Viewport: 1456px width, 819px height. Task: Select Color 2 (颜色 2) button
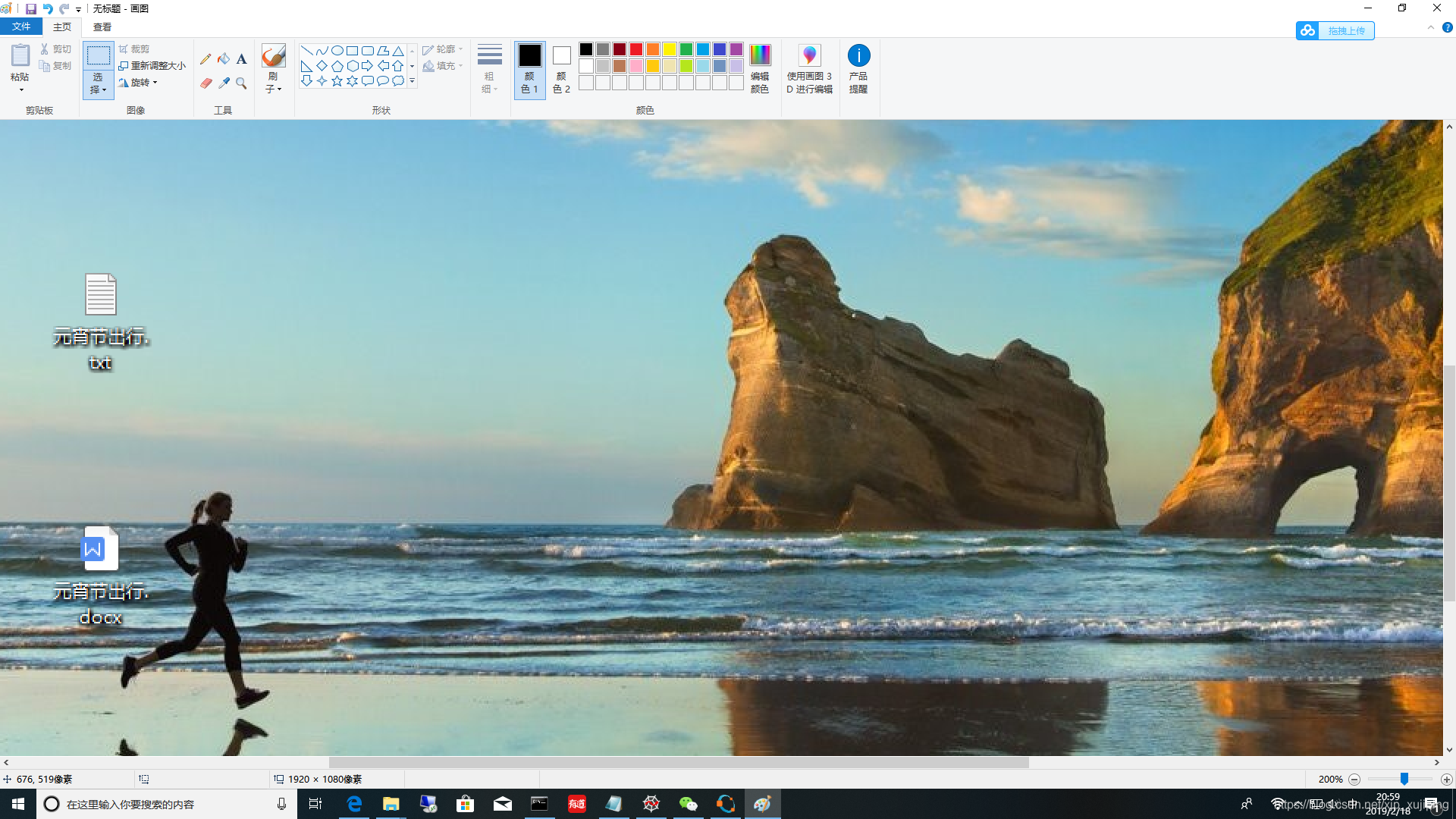561,68
